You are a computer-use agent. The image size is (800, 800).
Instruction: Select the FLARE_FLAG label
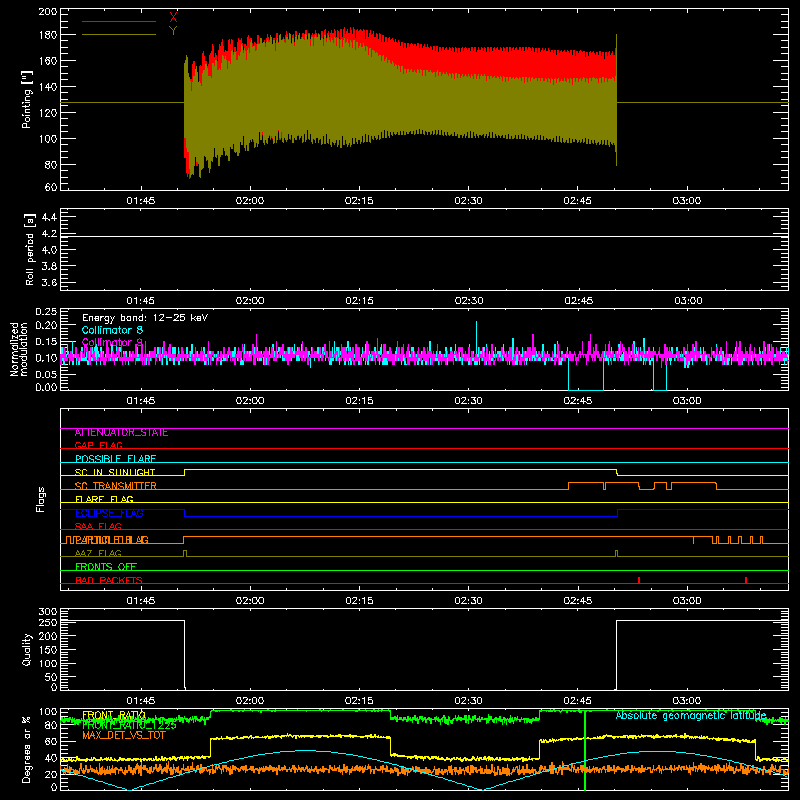click(104, 499)
